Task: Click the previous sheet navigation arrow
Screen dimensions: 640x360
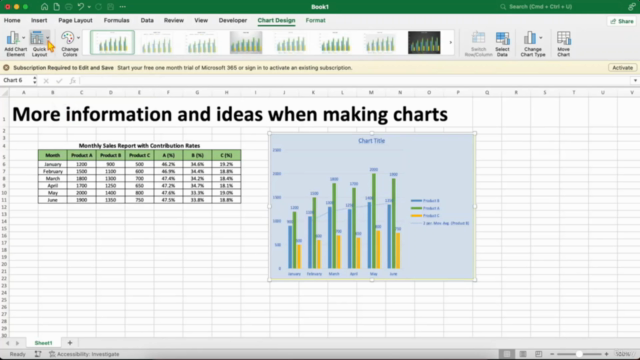Action: click(7, 343)
